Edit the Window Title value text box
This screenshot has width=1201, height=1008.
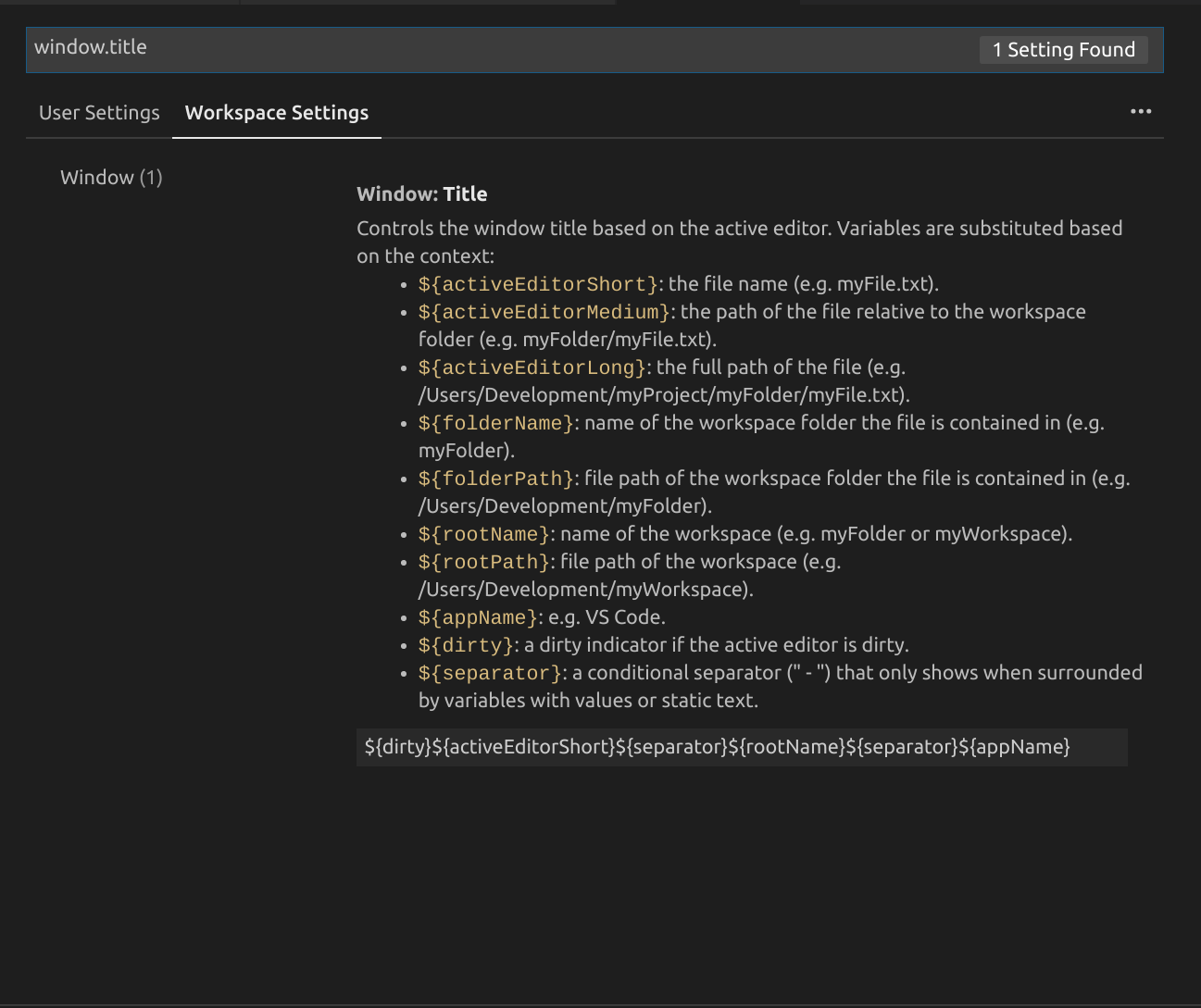(742, 747)
